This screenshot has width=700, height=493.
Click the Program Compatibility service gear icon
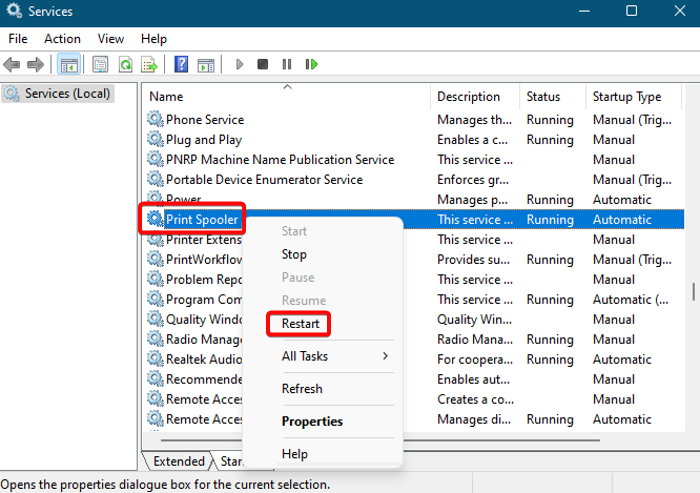coord(155,298)
